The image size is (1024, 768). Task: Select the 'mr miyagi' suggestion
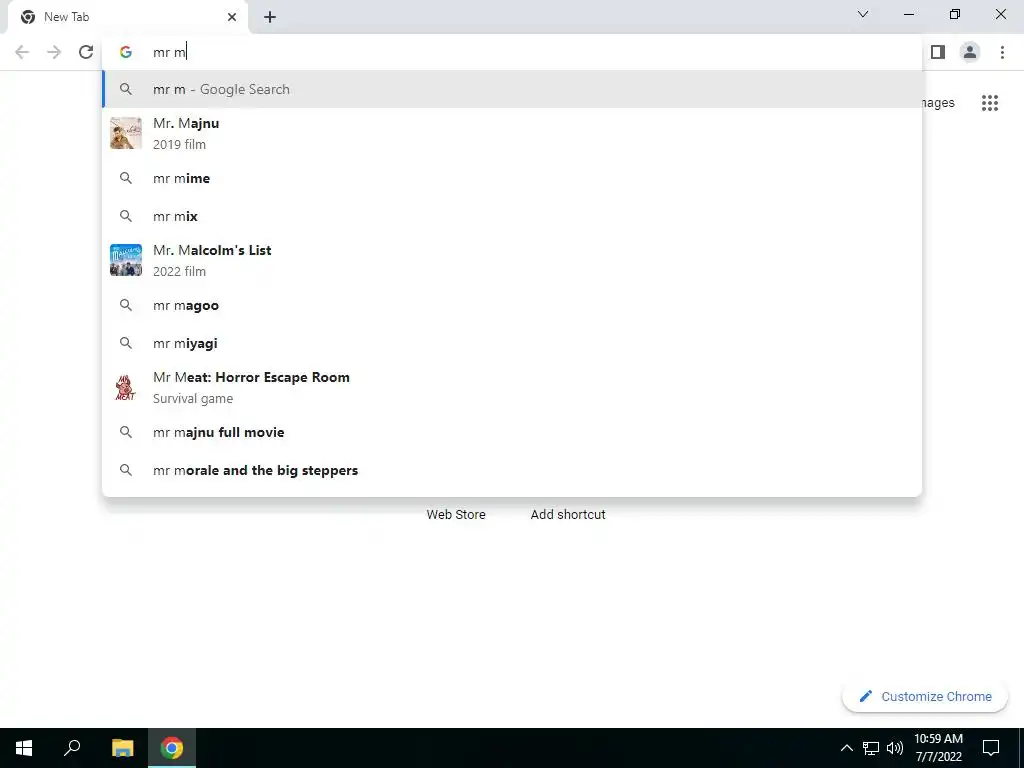pos(512,343)
